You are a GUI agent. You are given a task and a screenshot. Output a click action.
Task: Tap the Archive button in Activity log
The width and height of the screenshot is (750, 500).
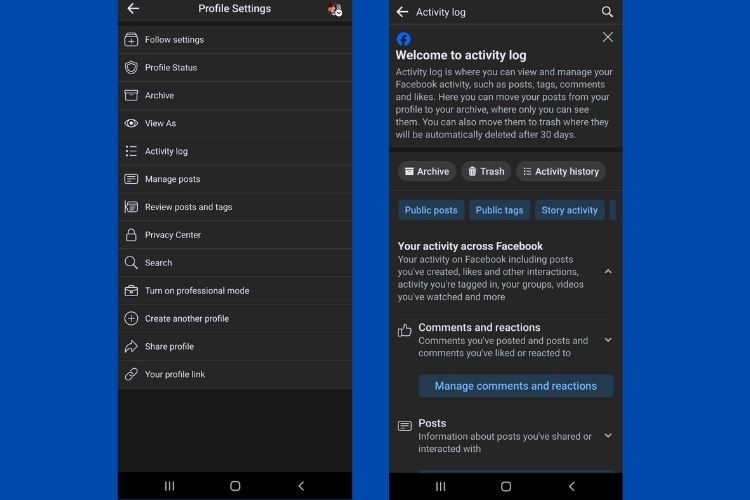(427, 171)
